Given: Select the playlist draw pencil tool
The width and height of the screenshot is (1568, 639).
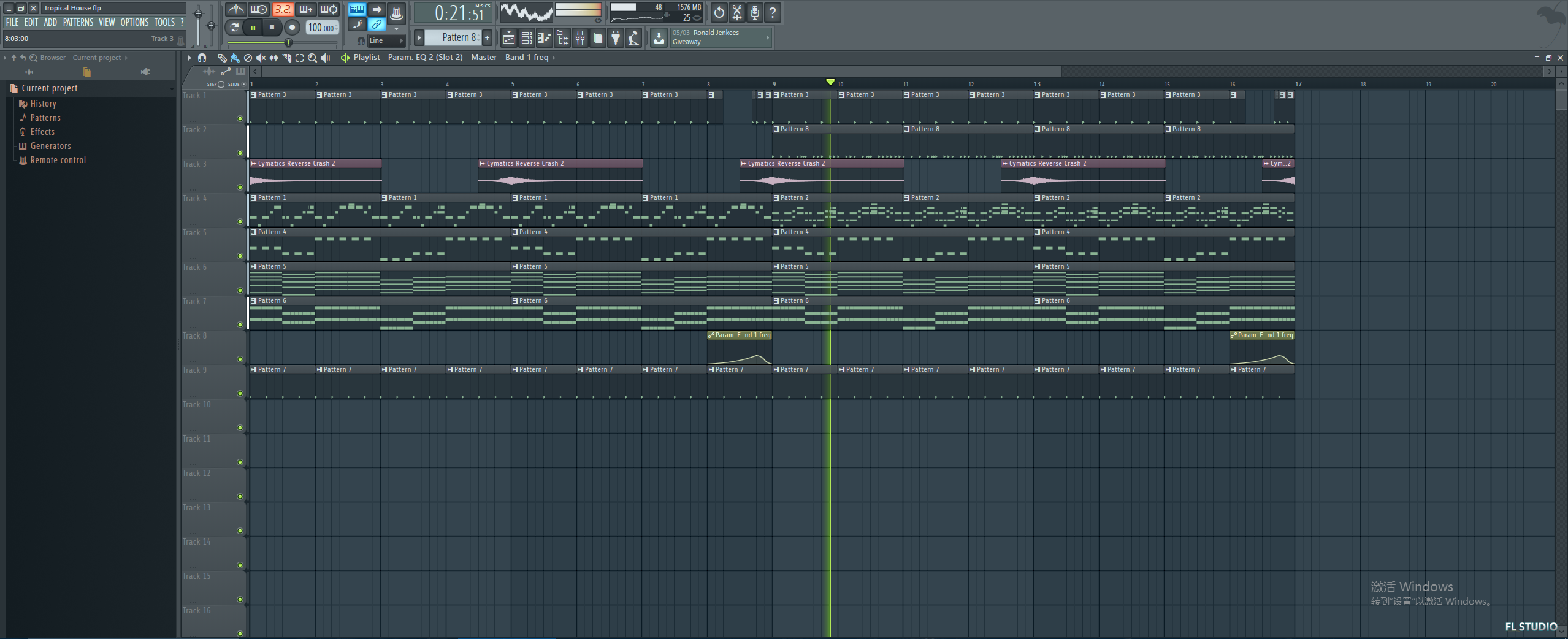Looking at the screenshot, I should tap(222, 58).
